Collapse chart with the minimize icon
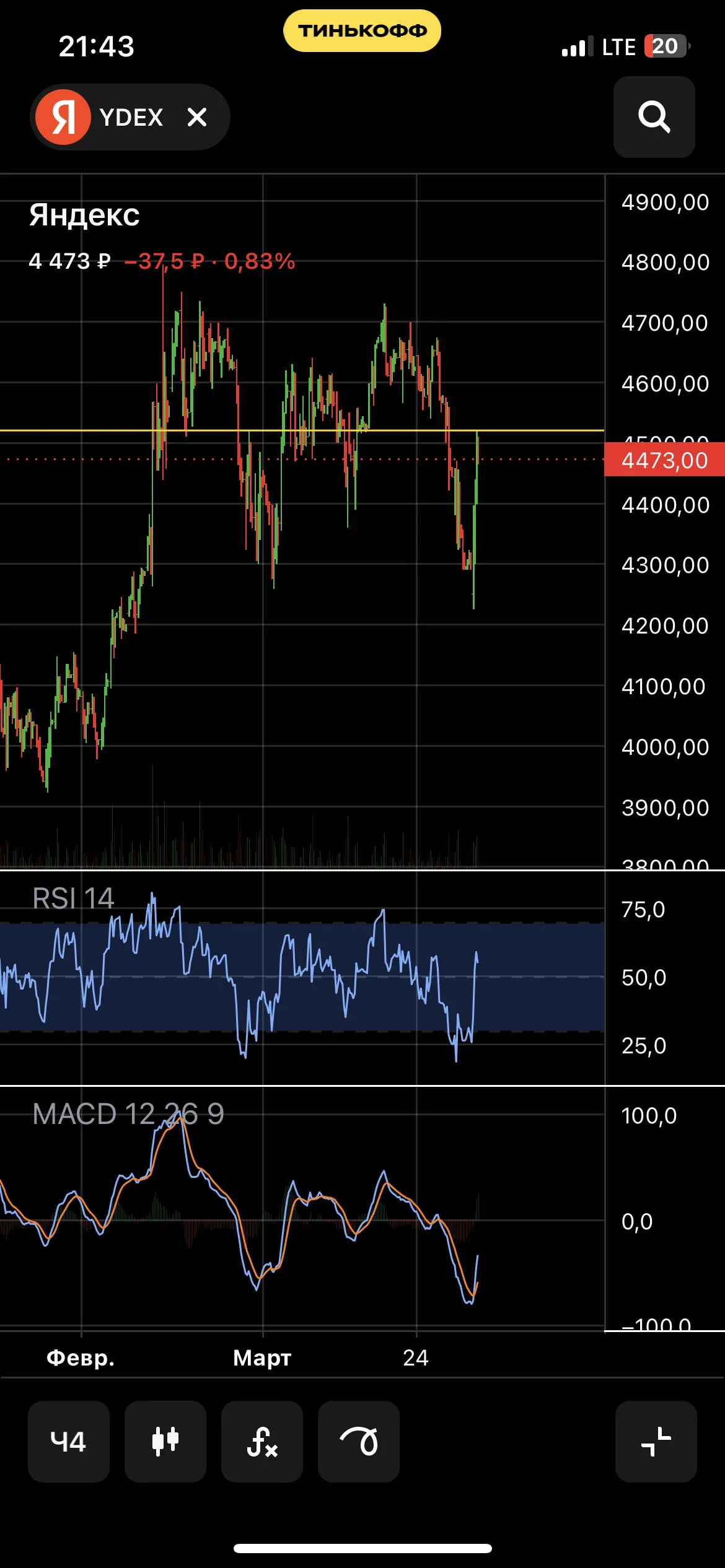 pyautogui.click(x=656, y=1441)
